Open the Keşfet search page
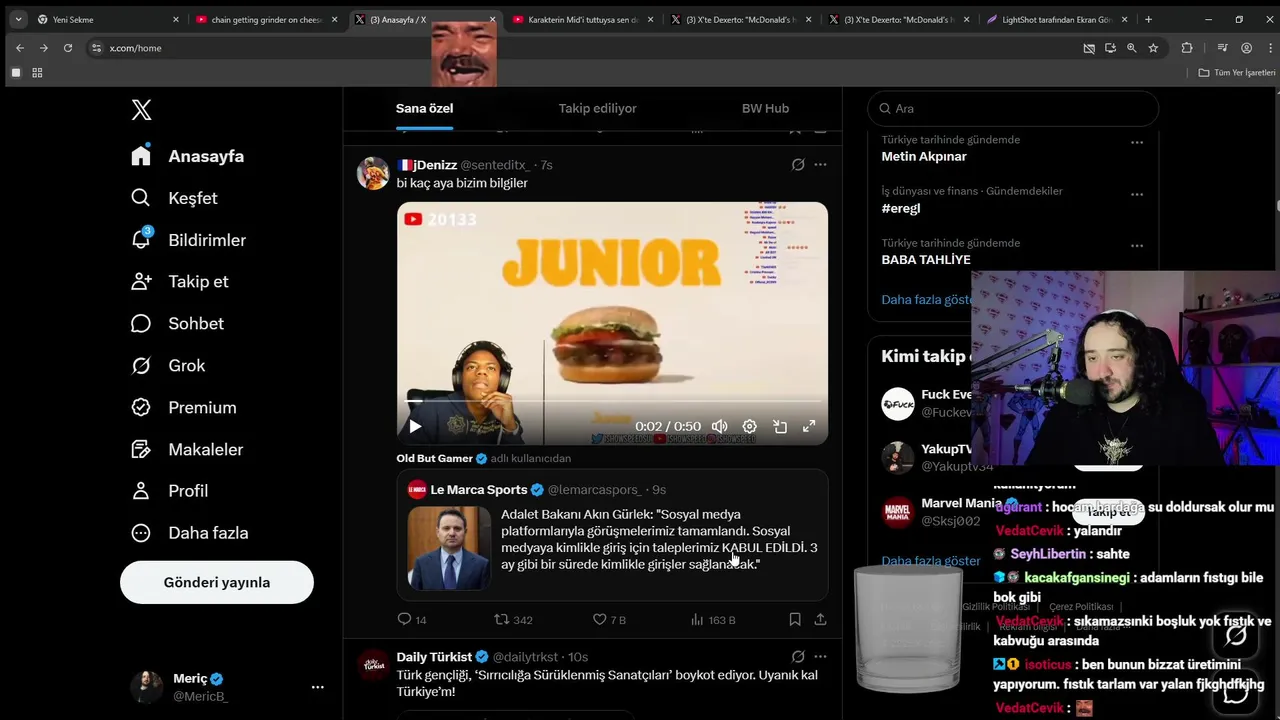 pyautogui.click(x=174, y=198)
